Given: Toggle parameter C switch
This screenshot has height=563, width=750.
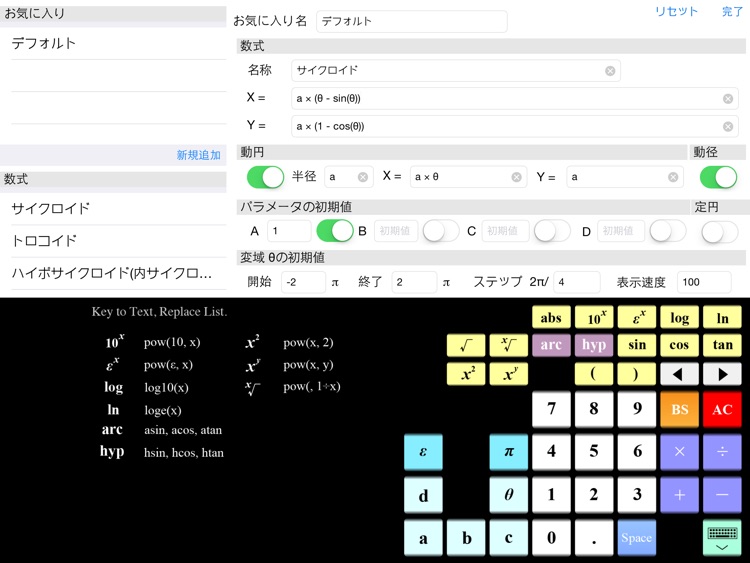Looking at the screenshot, I should 552,231.
